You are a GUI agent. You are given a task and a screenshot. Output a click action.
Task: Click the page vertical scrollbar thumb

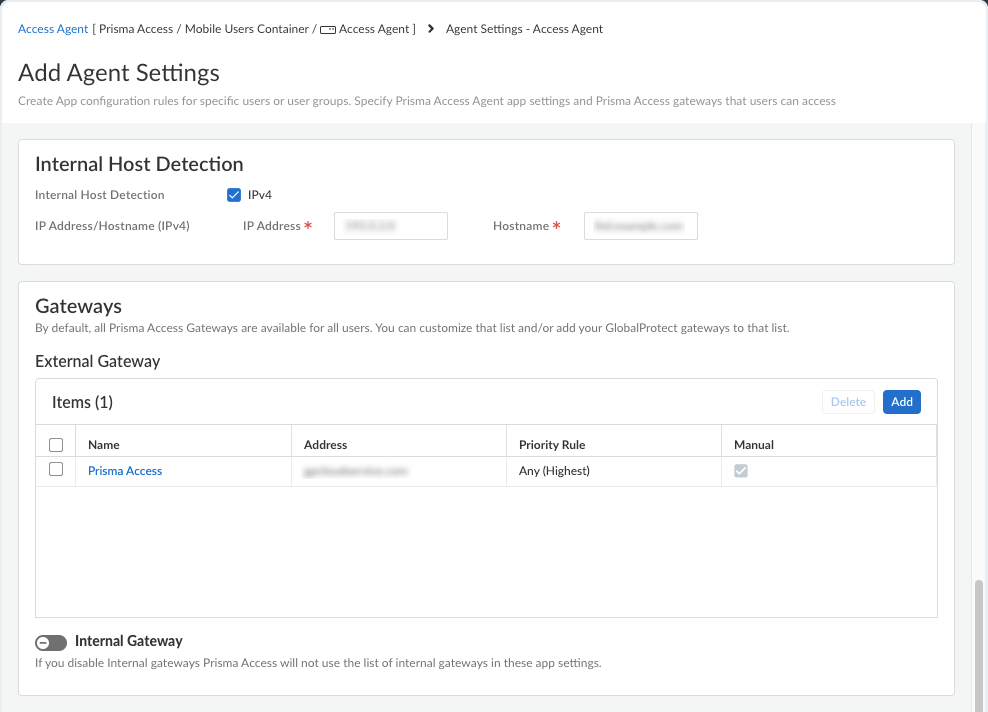(x=979, y=646)
